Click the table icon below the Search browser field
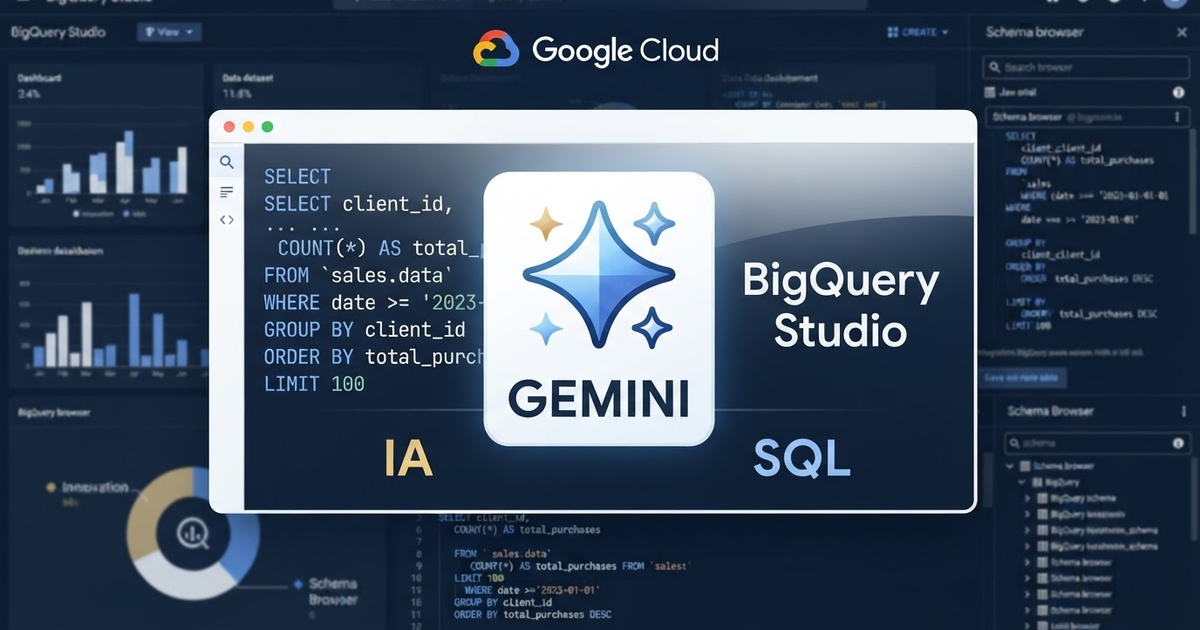 coord(990,92)
